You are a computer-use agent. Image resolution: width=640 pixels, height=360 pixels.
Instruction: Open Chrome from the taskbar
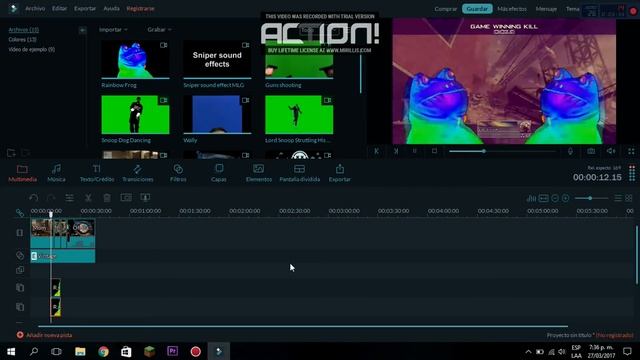point(103,351)
